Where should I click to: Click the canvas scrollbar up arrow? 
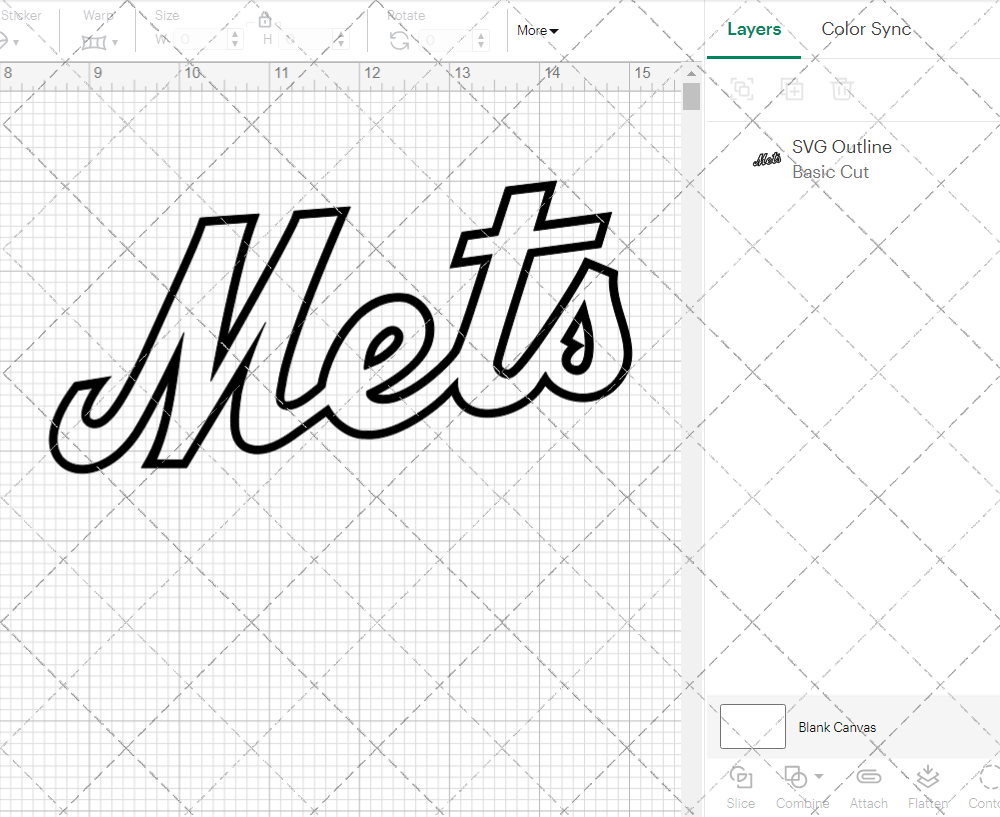pos(691,74)
